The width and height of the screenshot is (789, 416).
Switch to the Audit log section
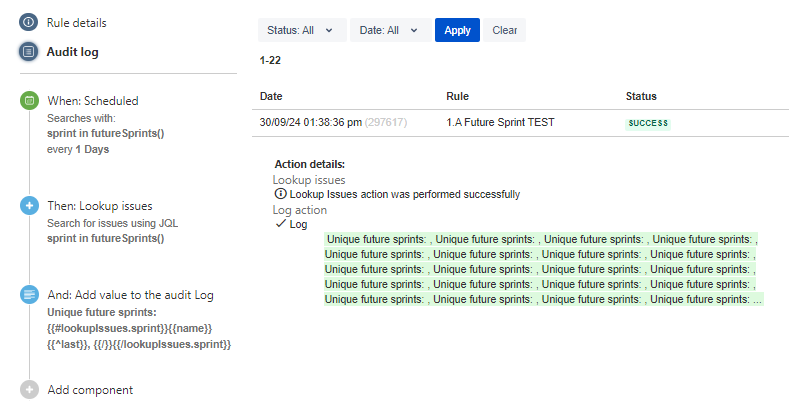click(73, 51)
